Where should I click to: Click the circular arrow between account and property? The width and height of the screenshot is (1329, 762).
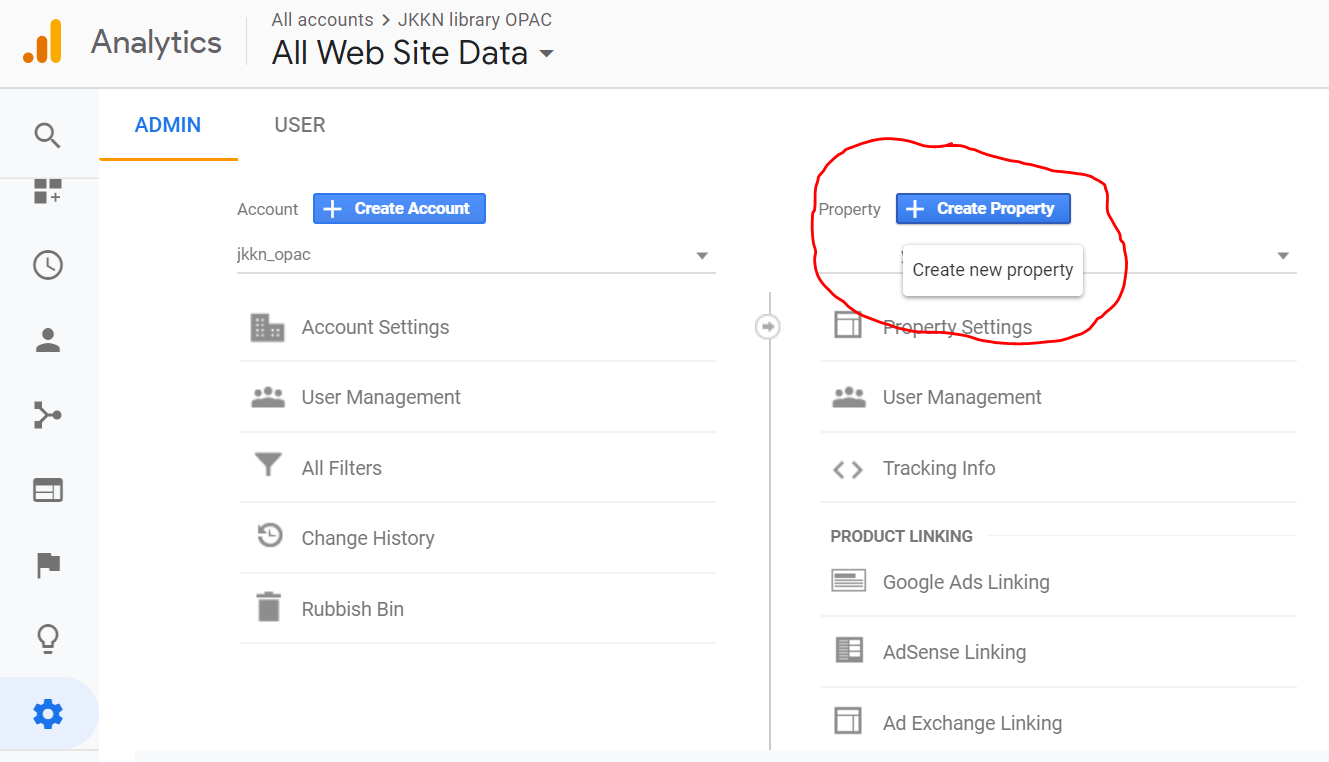pos(767,326)
